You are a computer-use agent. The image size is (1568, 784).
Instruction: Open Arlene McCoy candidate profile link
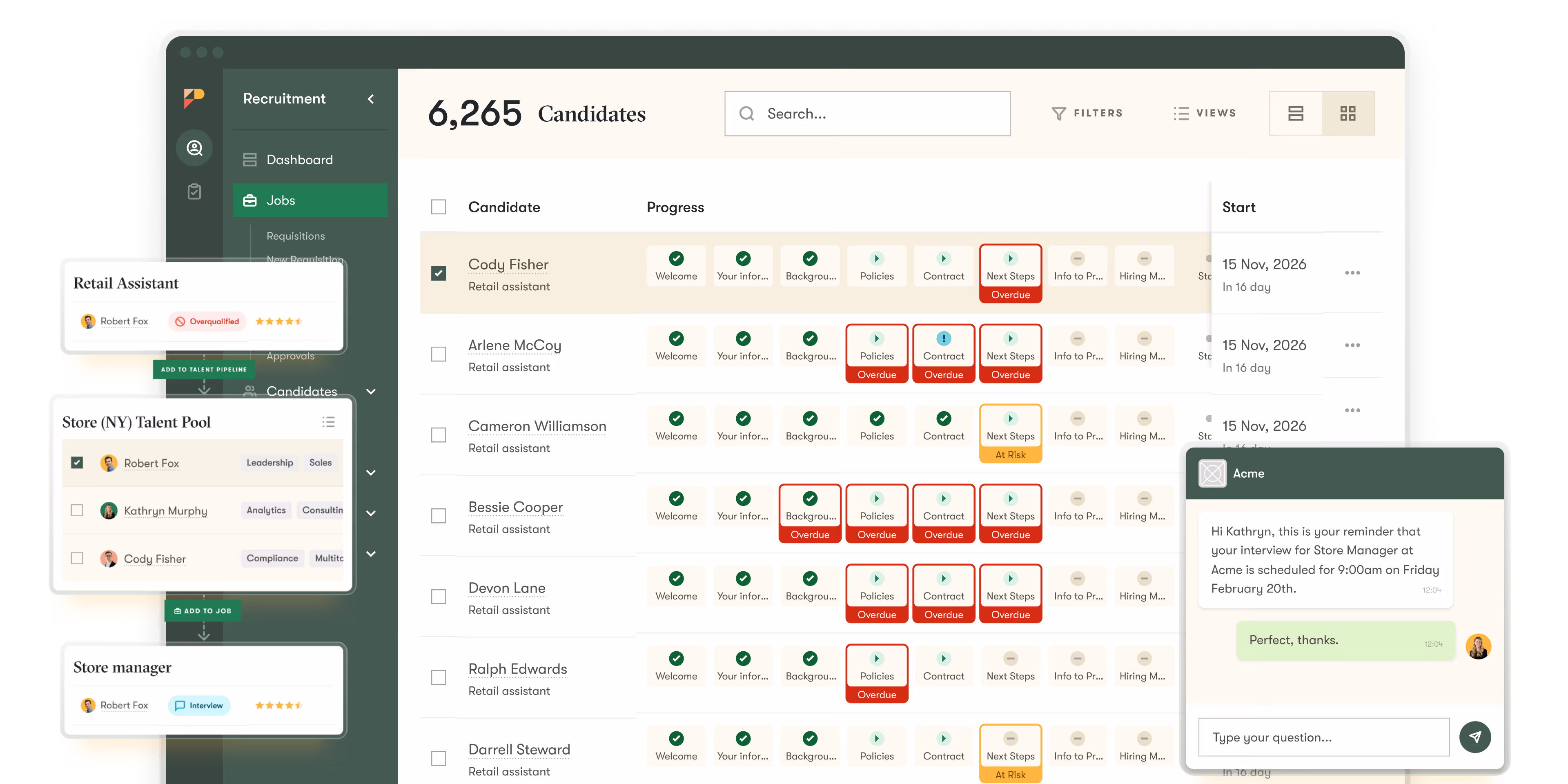point(515,345)
